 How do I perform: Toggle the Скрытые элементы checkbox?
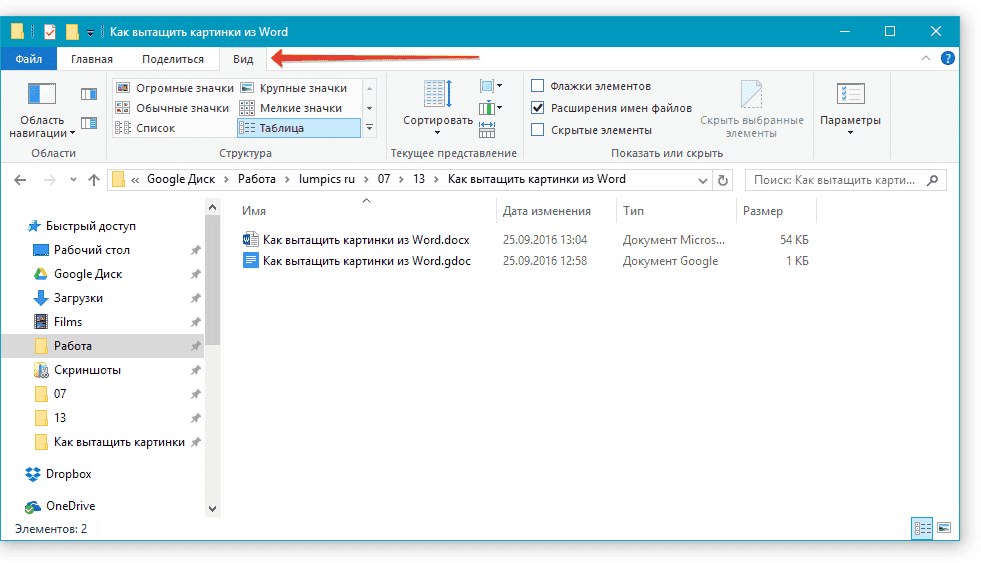pos(538,130)
